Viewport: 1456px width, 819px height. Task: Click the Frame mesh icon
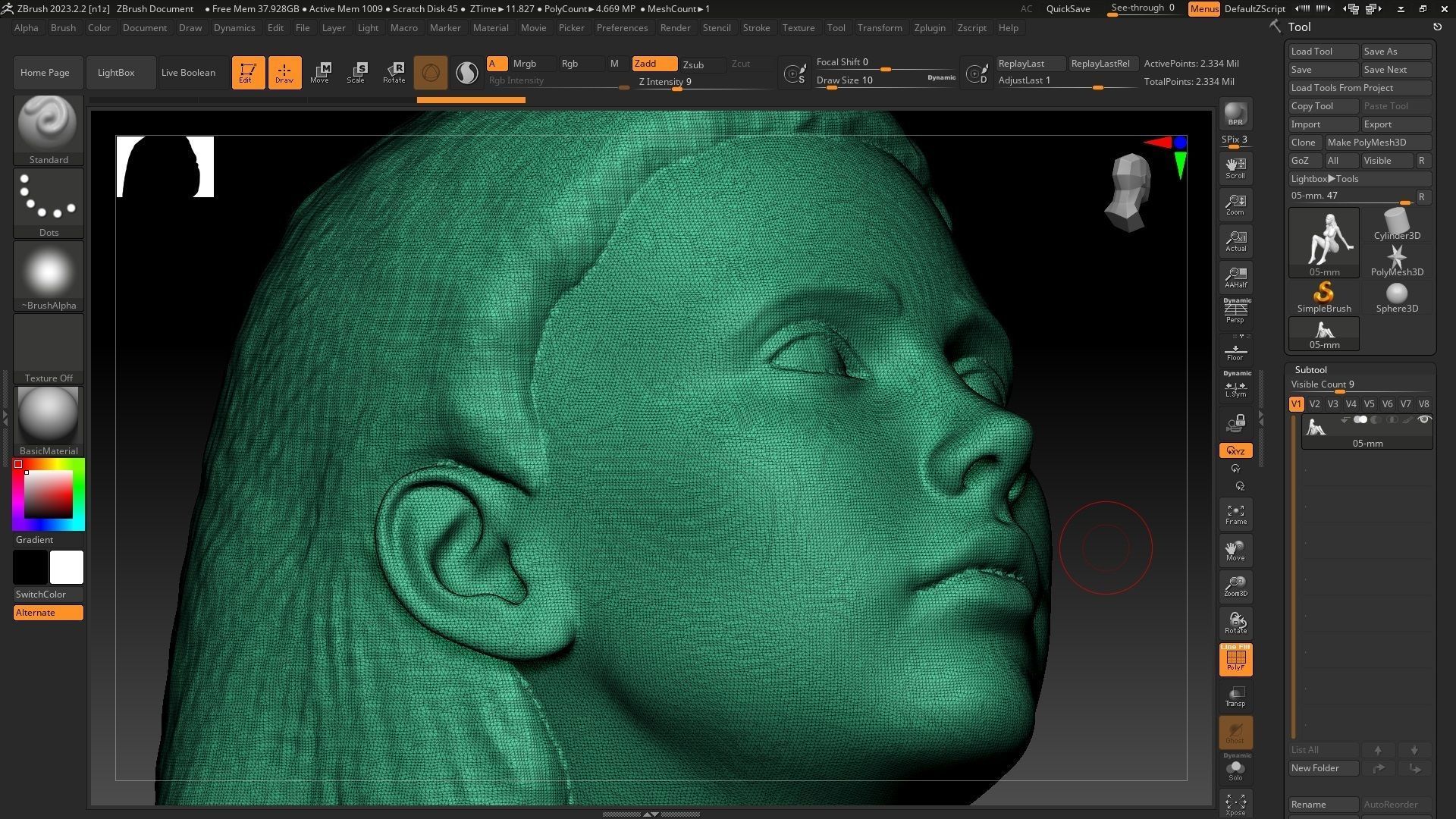coord(1235,514)
